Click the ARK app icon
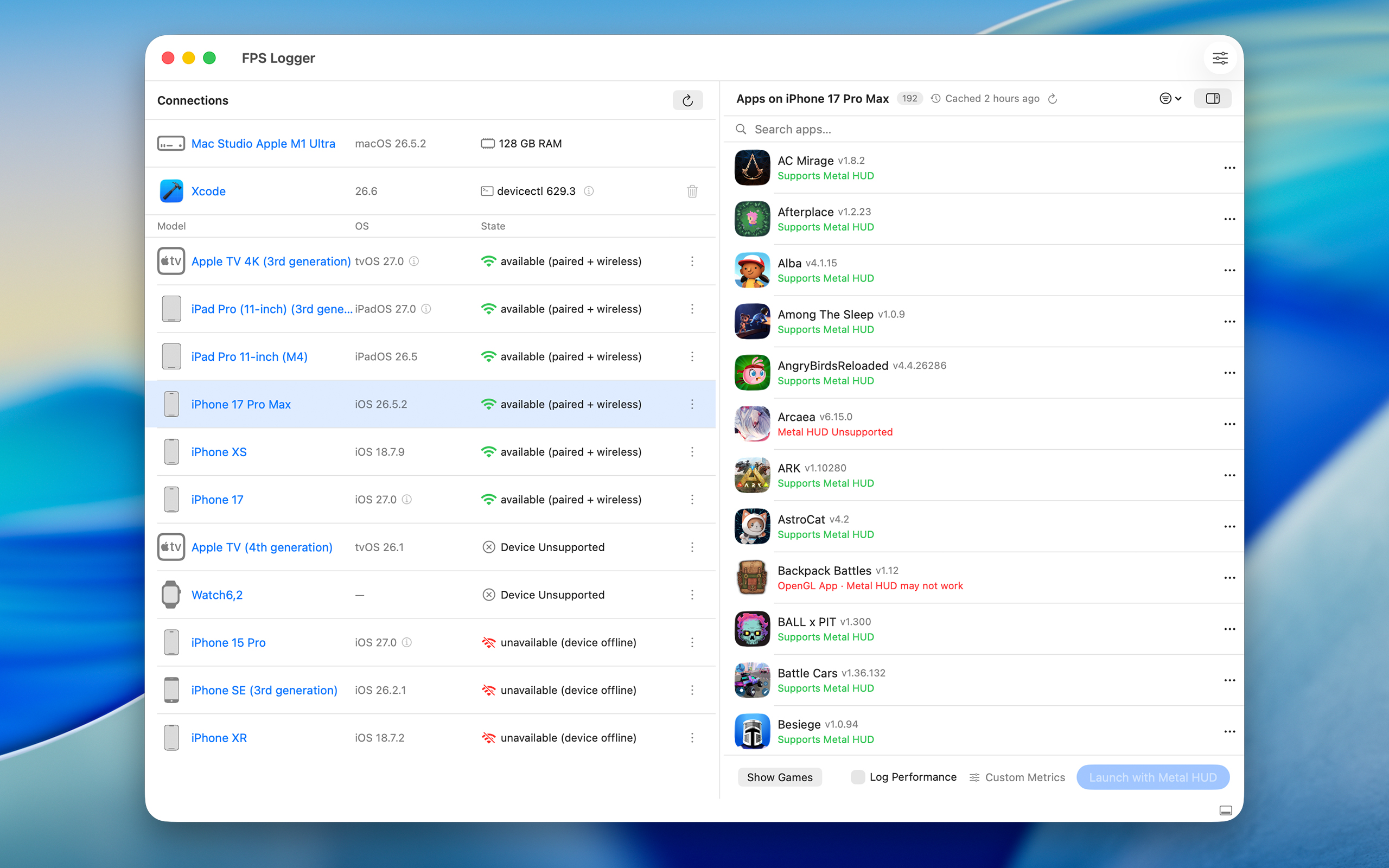Screen dimensions: 1389x868 click(x=752, y=475)
